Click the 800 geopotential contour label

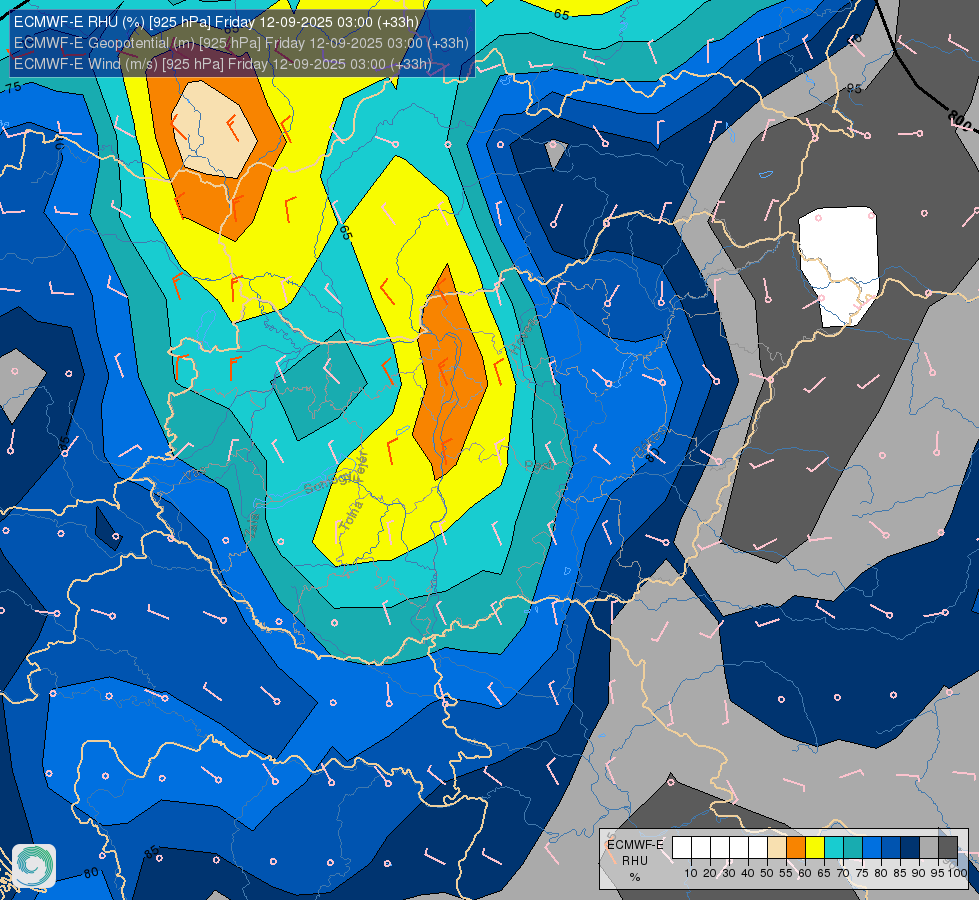pyautogui.click(x=960, y=121)
